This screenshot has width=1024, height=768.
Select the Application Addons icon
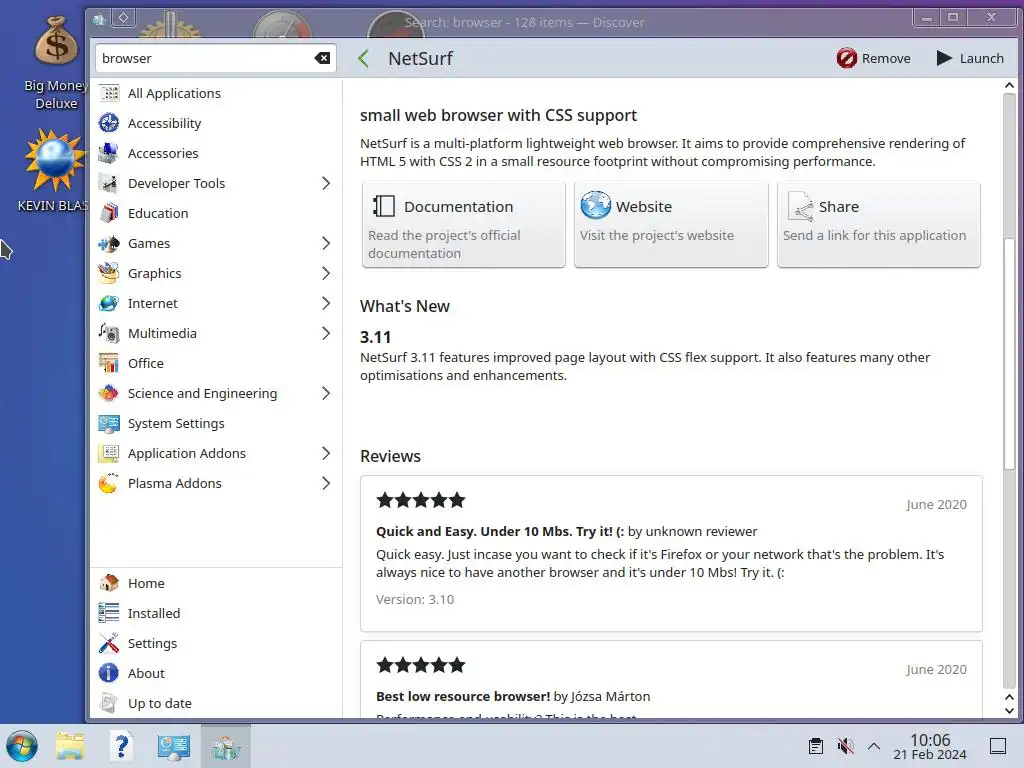point(108,454)
